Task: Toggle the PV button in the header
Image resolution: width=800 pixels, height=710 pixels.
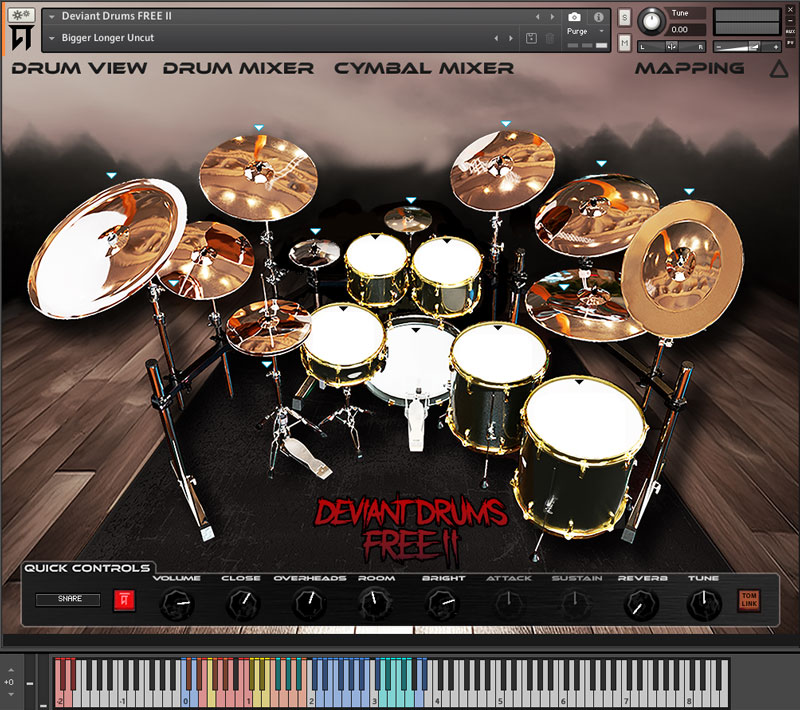Action: [790, 43]
